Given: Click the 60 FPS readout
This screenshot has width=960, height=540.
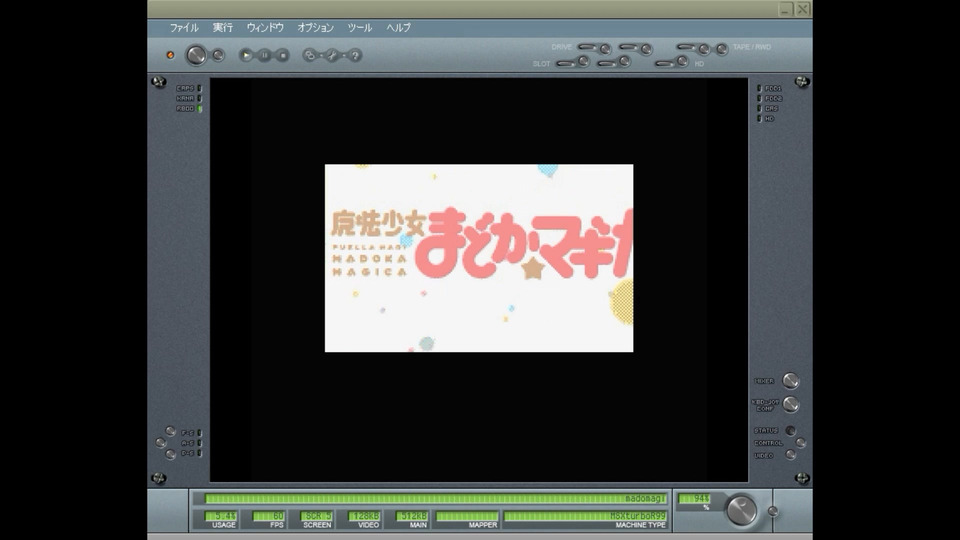Looking at the screenshot, I should [269, 516].
